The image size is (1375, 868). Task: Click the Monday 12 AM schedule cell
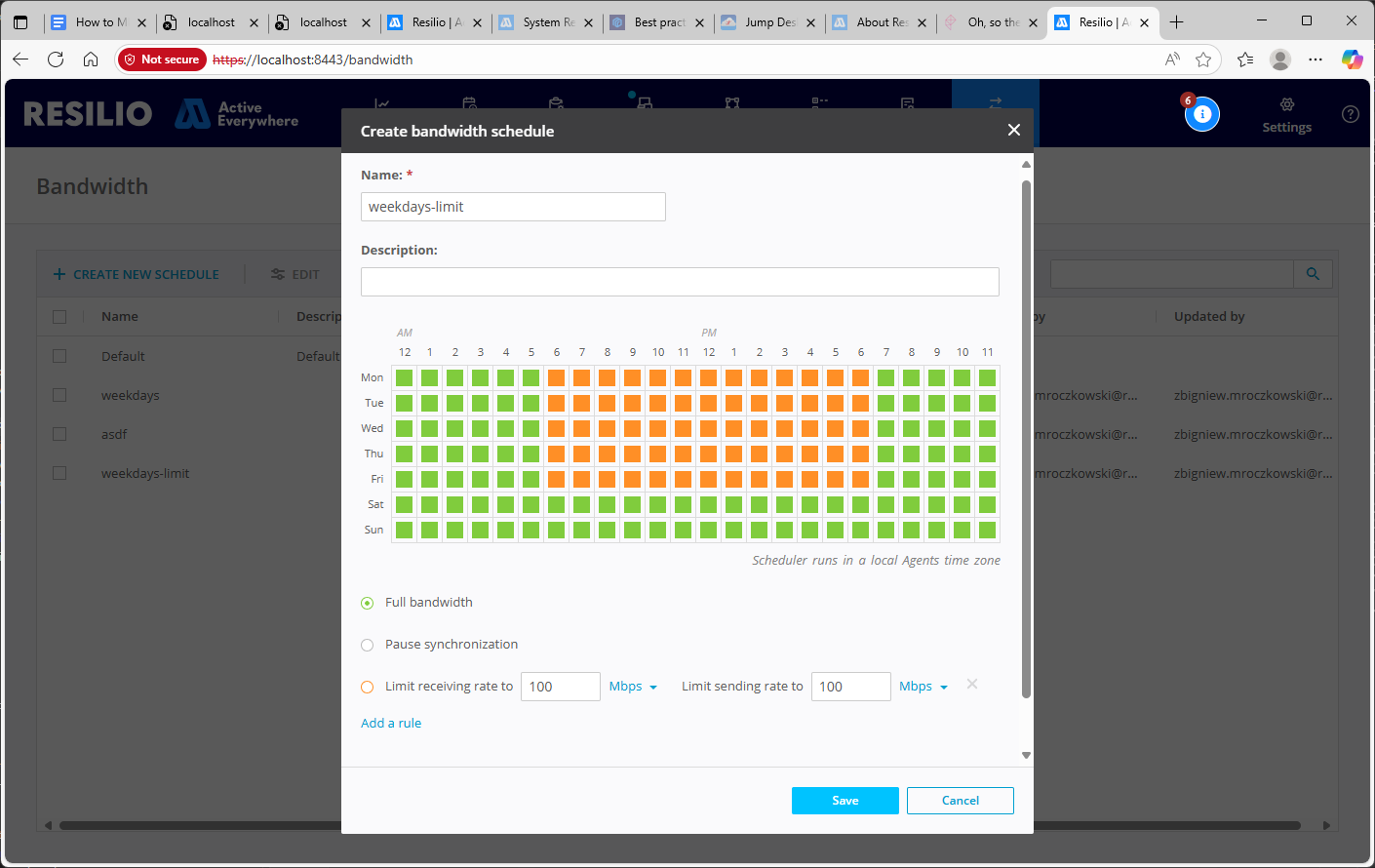(x=404, y=377)
